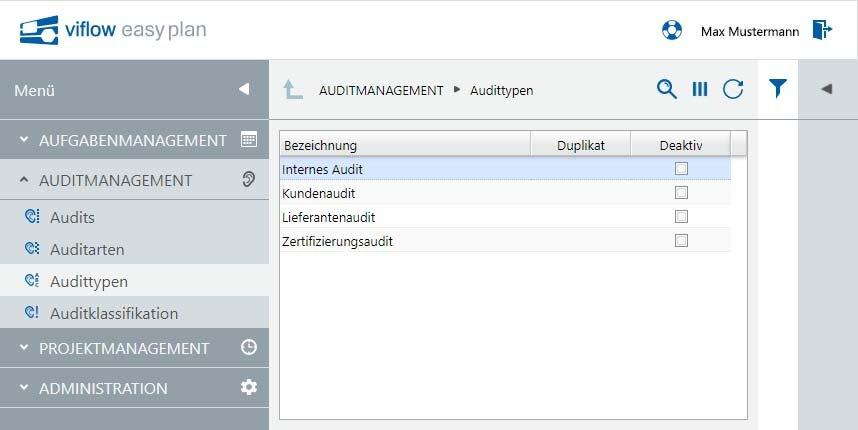Select Auditklassifikation menu entry
This screenshot has height=430, width=858.
pos(113,313)
